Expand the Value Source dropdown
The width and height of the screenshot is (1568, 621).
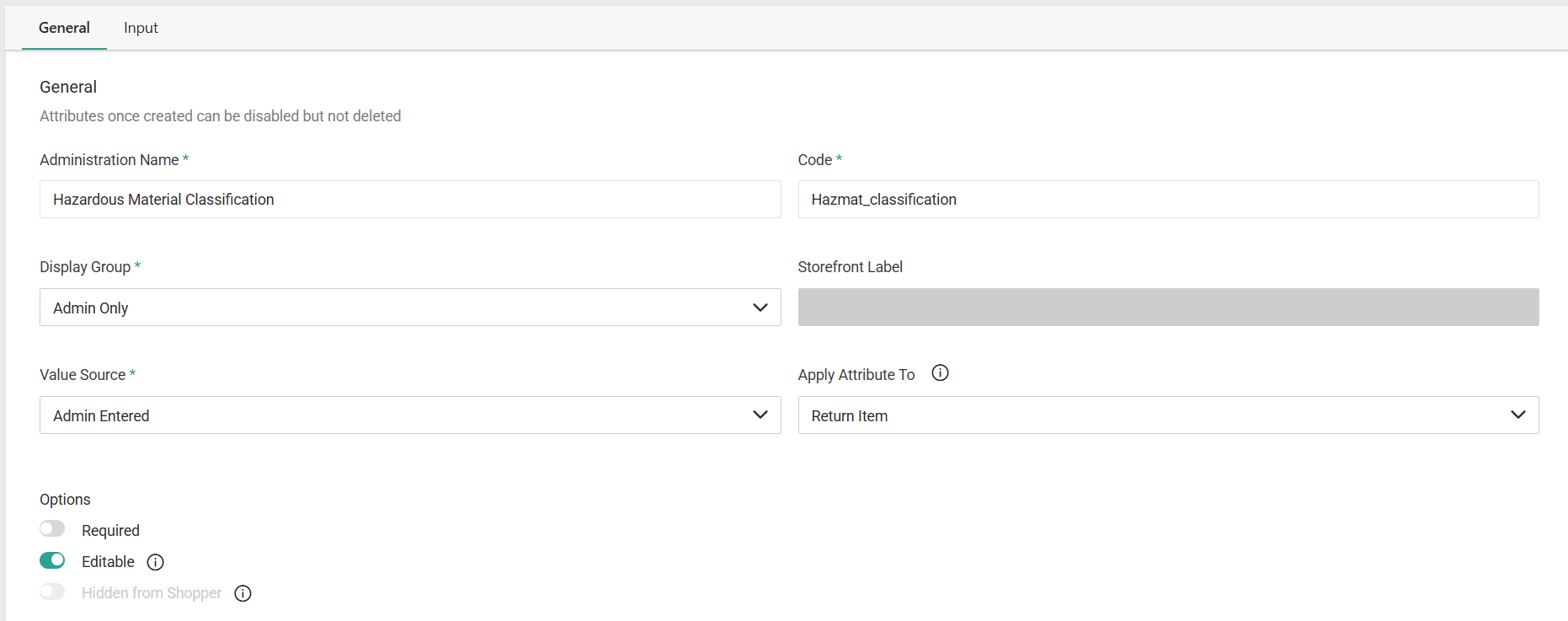click(409, 415)
